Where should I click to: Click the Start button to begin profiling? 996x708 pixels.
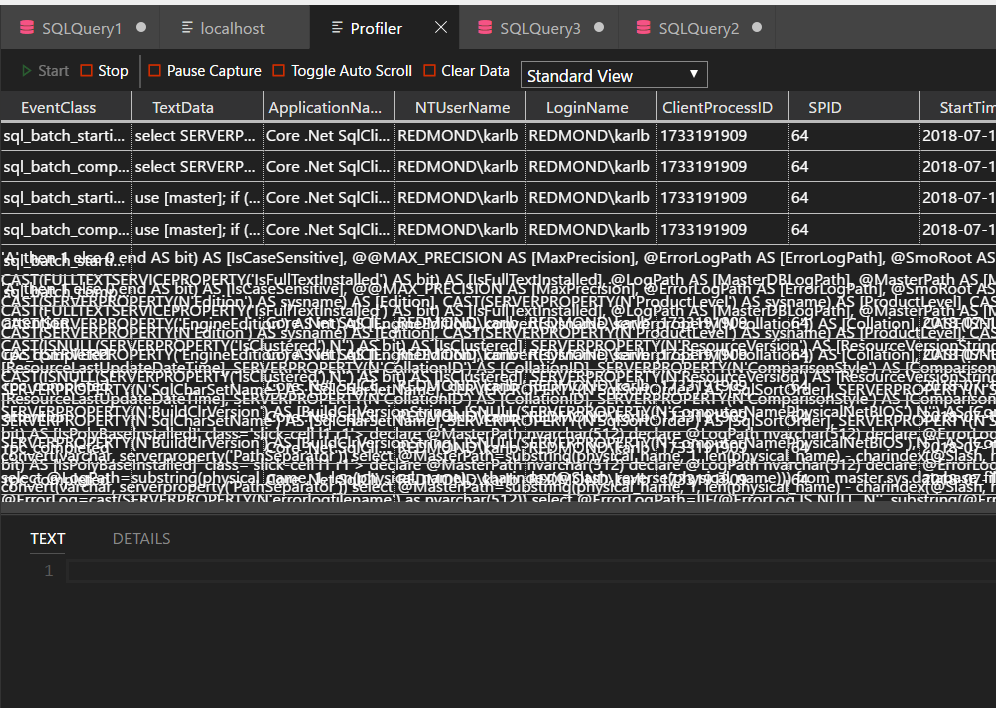(44, 71)
